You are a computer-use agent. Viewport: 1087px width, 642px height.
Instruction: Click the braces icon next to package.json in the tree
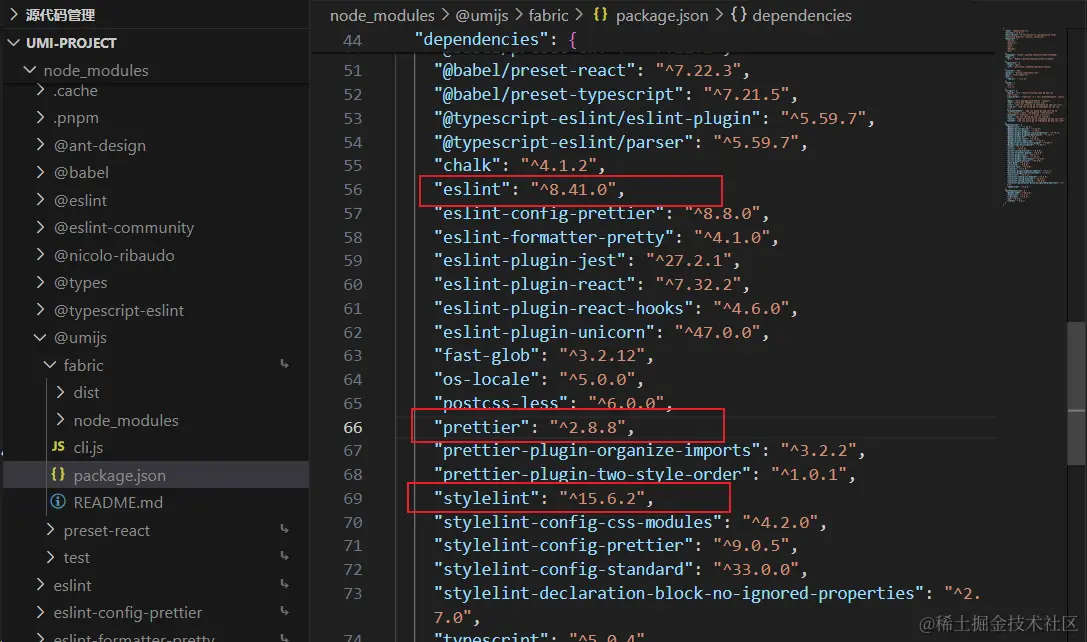(58, 475)
